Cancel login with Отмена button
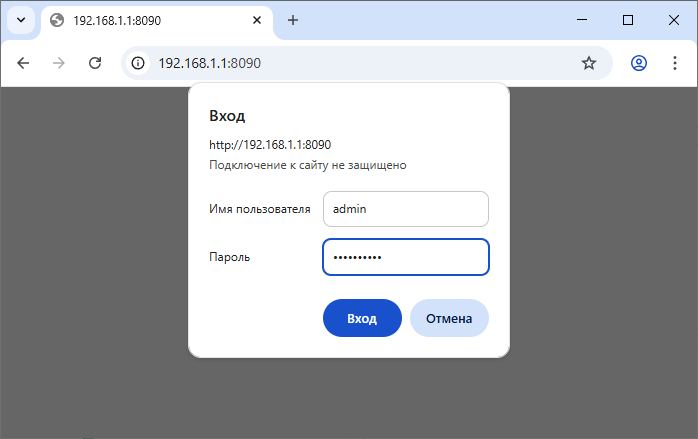Screen dimensions: 698x439 [449, 318]
